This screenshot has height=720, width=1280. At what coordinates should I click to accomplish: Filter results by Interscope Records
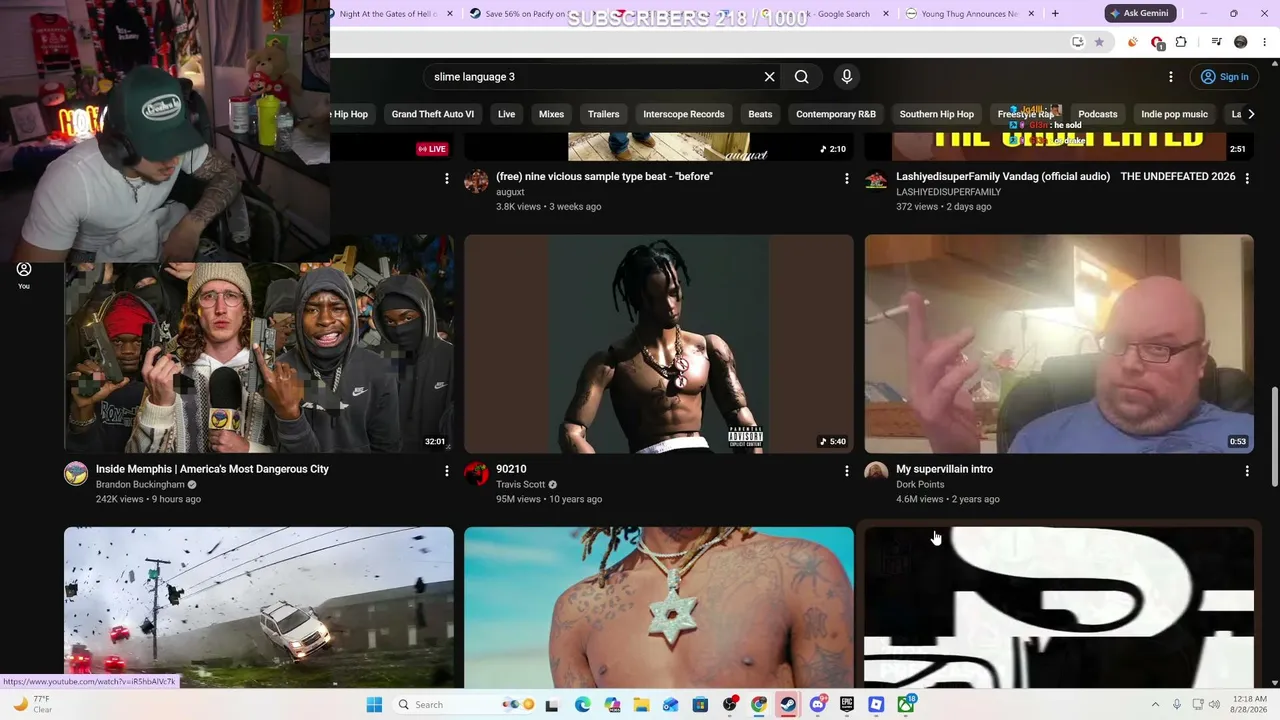(x=684, y=114)
